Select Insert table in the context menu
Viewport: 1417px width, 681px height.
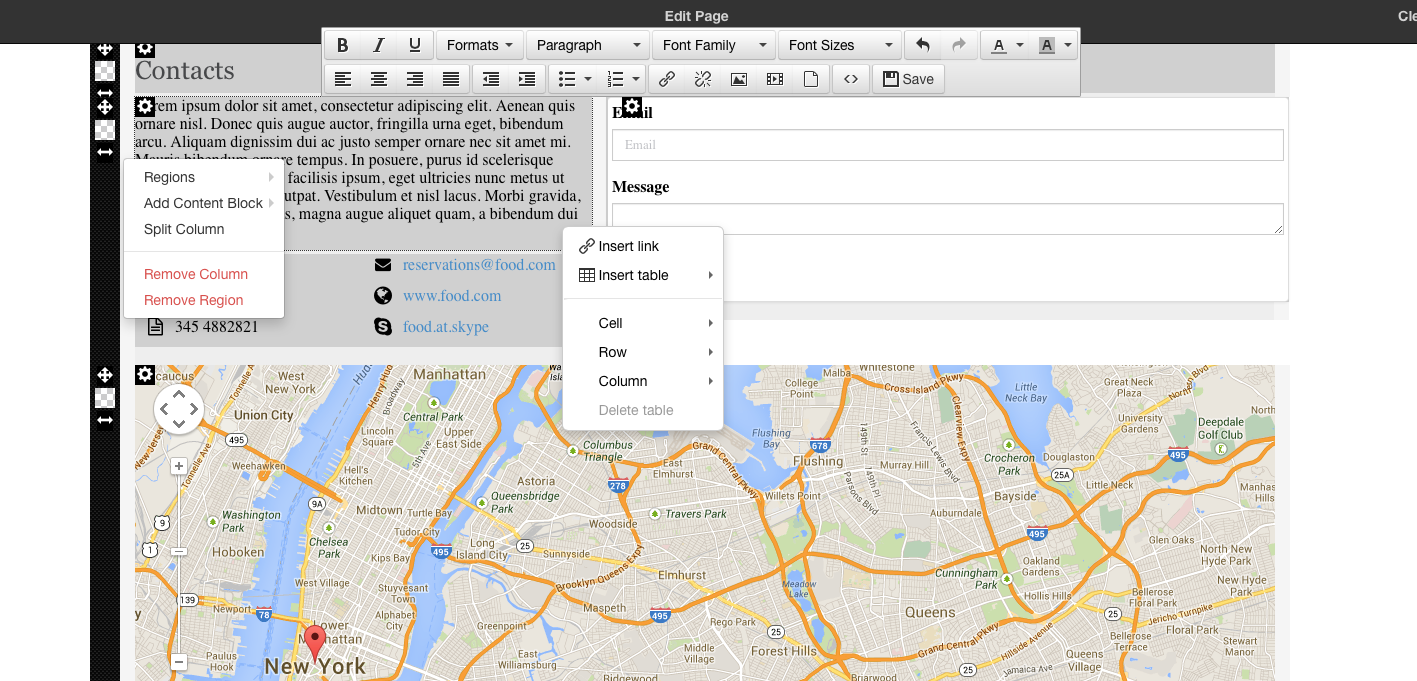point(633,275)
